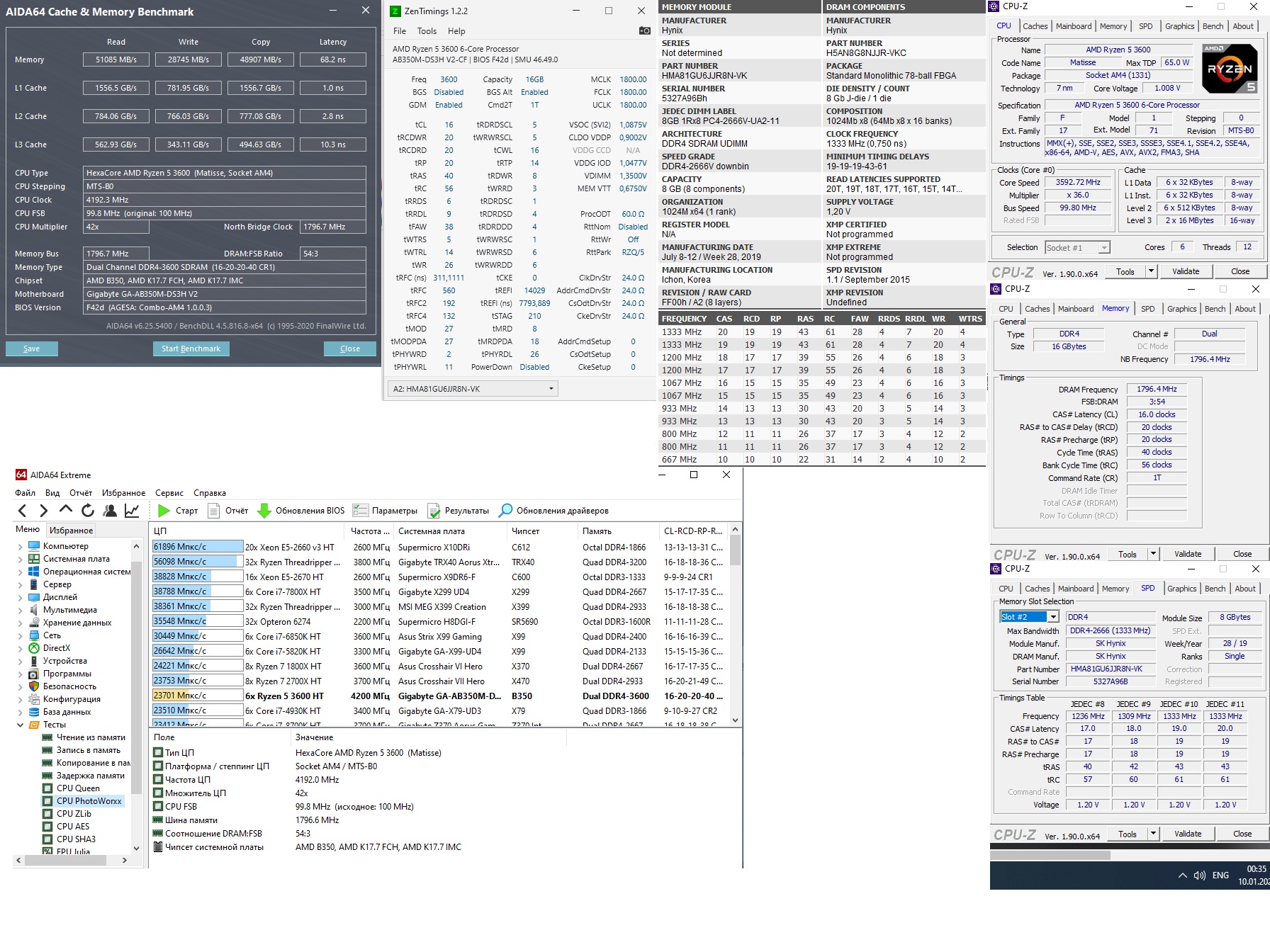Screen dimensions: 1270x952
Task: Refresh the AIDA64 Extreme page with the circular arrow
Action: coord(88,511)
